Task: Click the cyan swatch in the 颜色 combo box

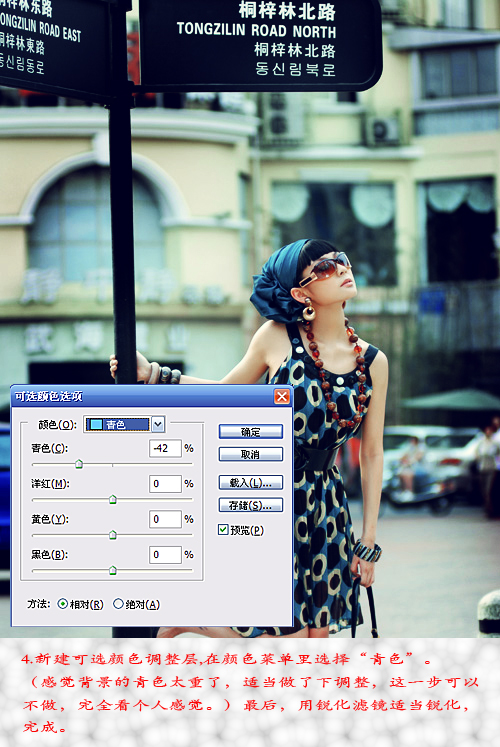Action: (96, 424)
